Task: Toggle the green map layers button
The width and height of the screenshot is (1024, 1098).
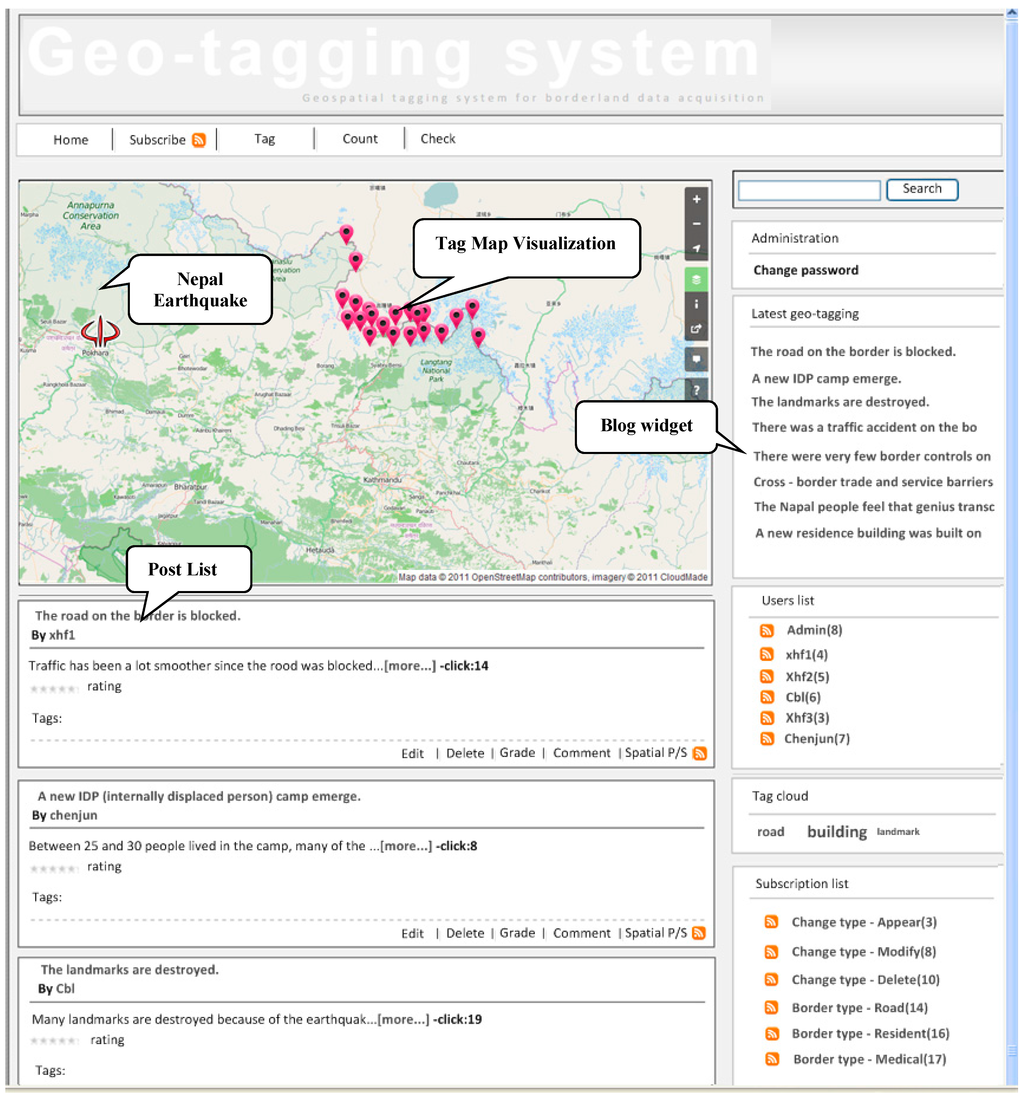Action: tap(697, 278)
